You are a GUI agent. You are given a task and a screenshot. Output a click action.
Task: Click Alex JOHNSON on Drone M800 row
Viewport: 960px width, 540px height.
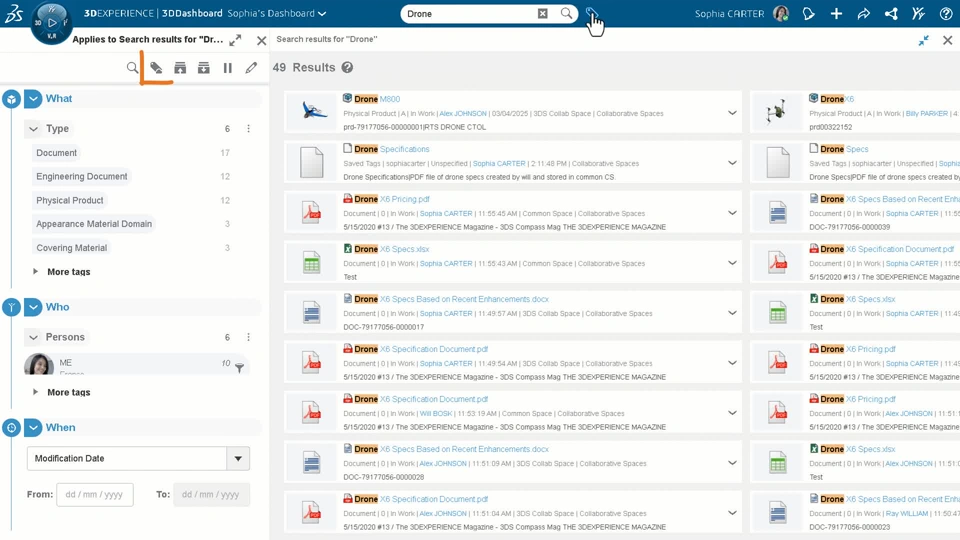click(x=463, y=113)
